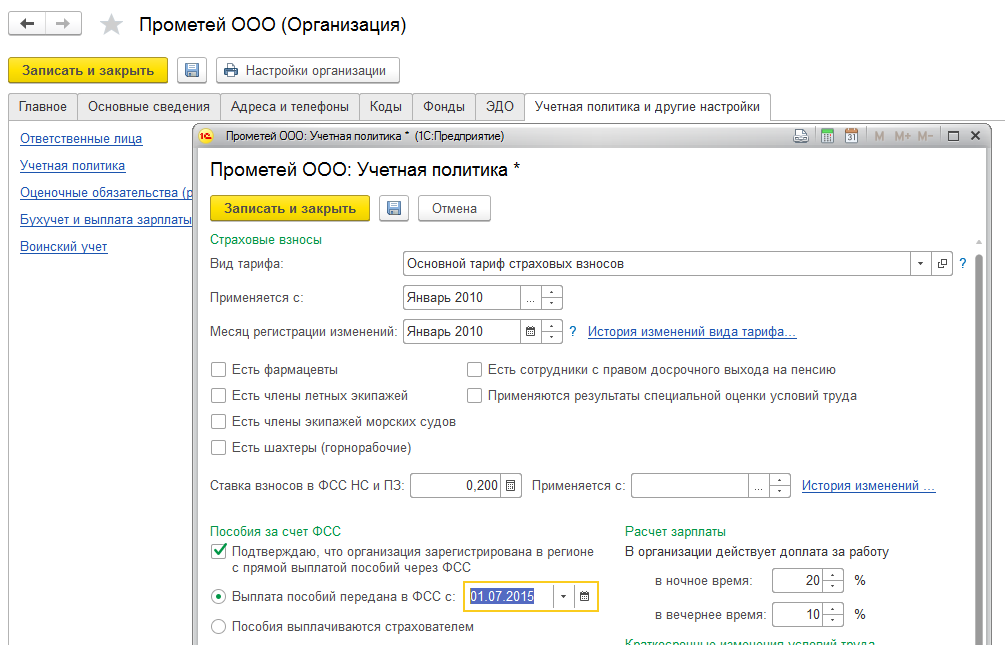Click the Отмена button
The image size is (1005, 645).
[x=454, y=208]
